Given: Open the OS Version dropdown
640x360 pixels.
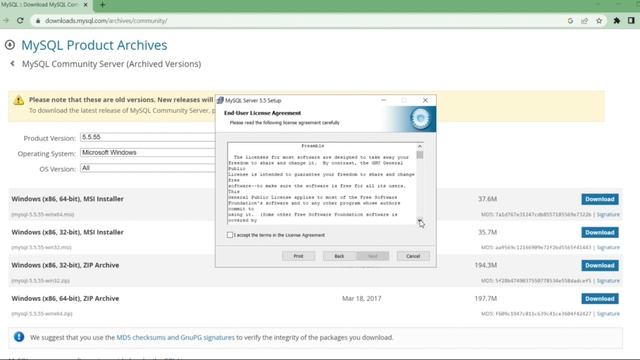Looking at the screenshot, I should 148,168.
